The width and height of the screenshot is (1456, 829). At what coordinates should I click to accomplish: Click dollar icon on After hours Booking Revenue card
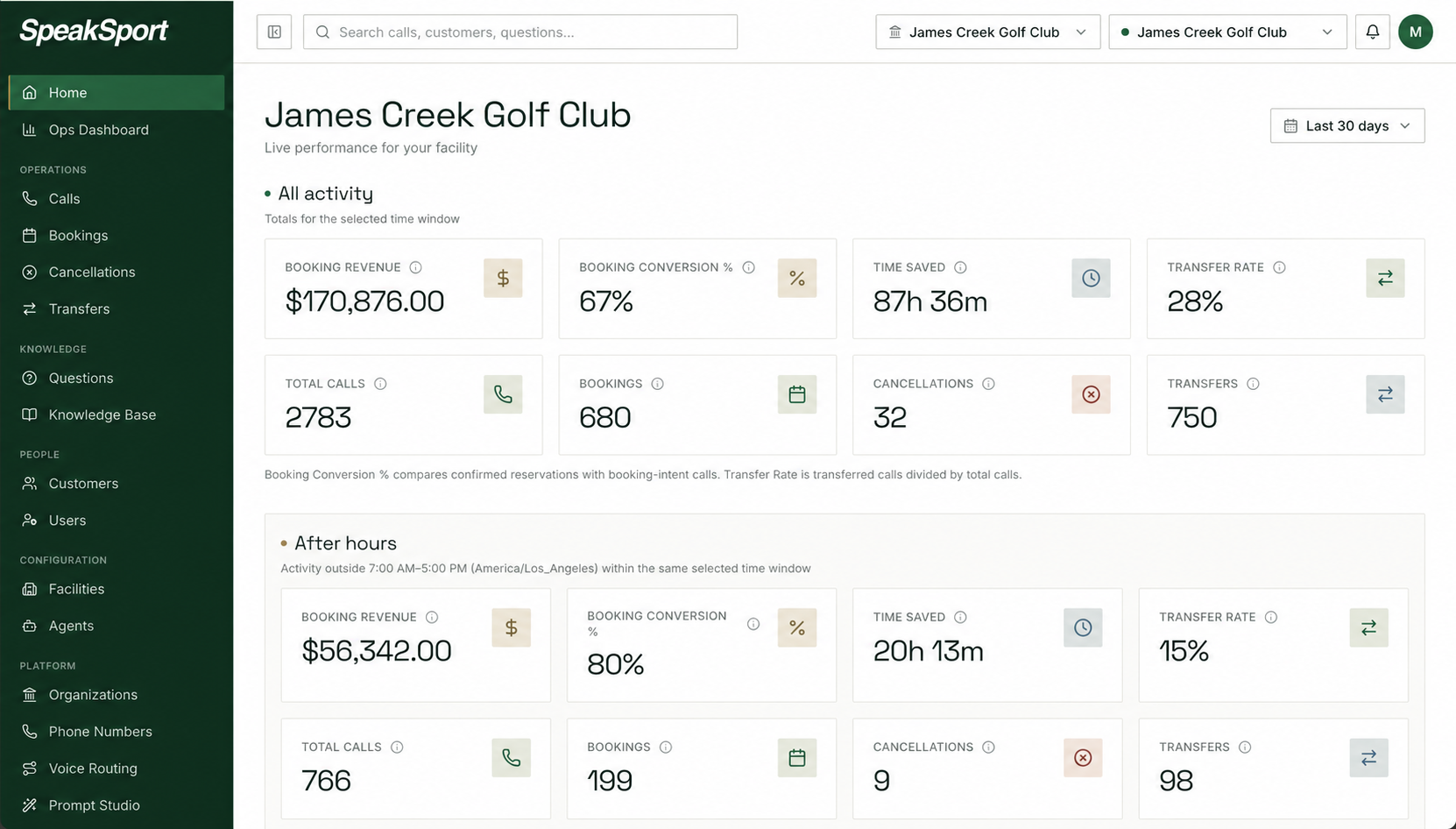[x=512, y=627]
